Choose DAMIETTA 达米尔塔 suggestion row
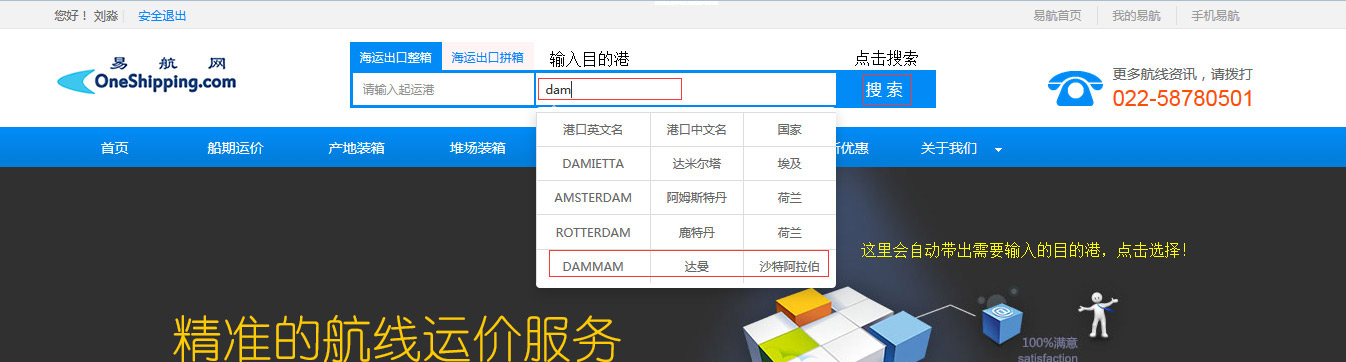Screen dimensions: 1346x362 pyautogui.click(x=686, y=163)
